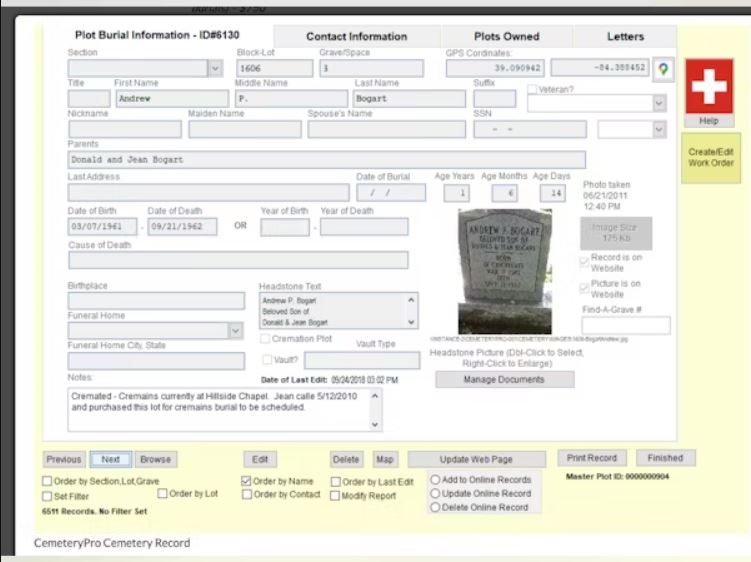Click Notes box scroll down arrow

pyautogui.click(x=375, y=424)
